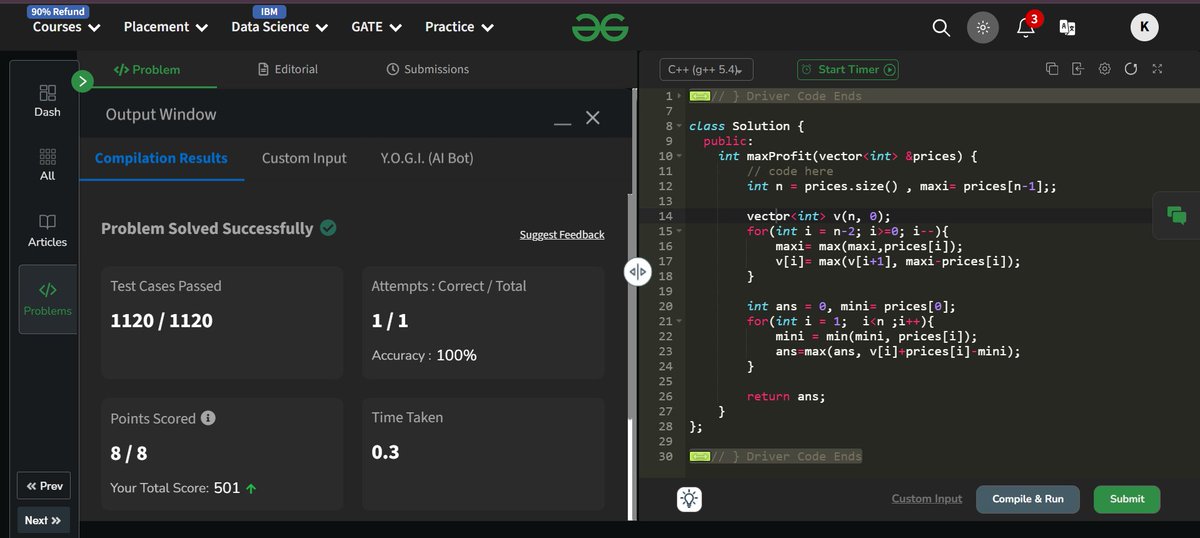Expand the Practice dropdown menu
Viewport: 1200px width, 538px height.
pos(459,27)
